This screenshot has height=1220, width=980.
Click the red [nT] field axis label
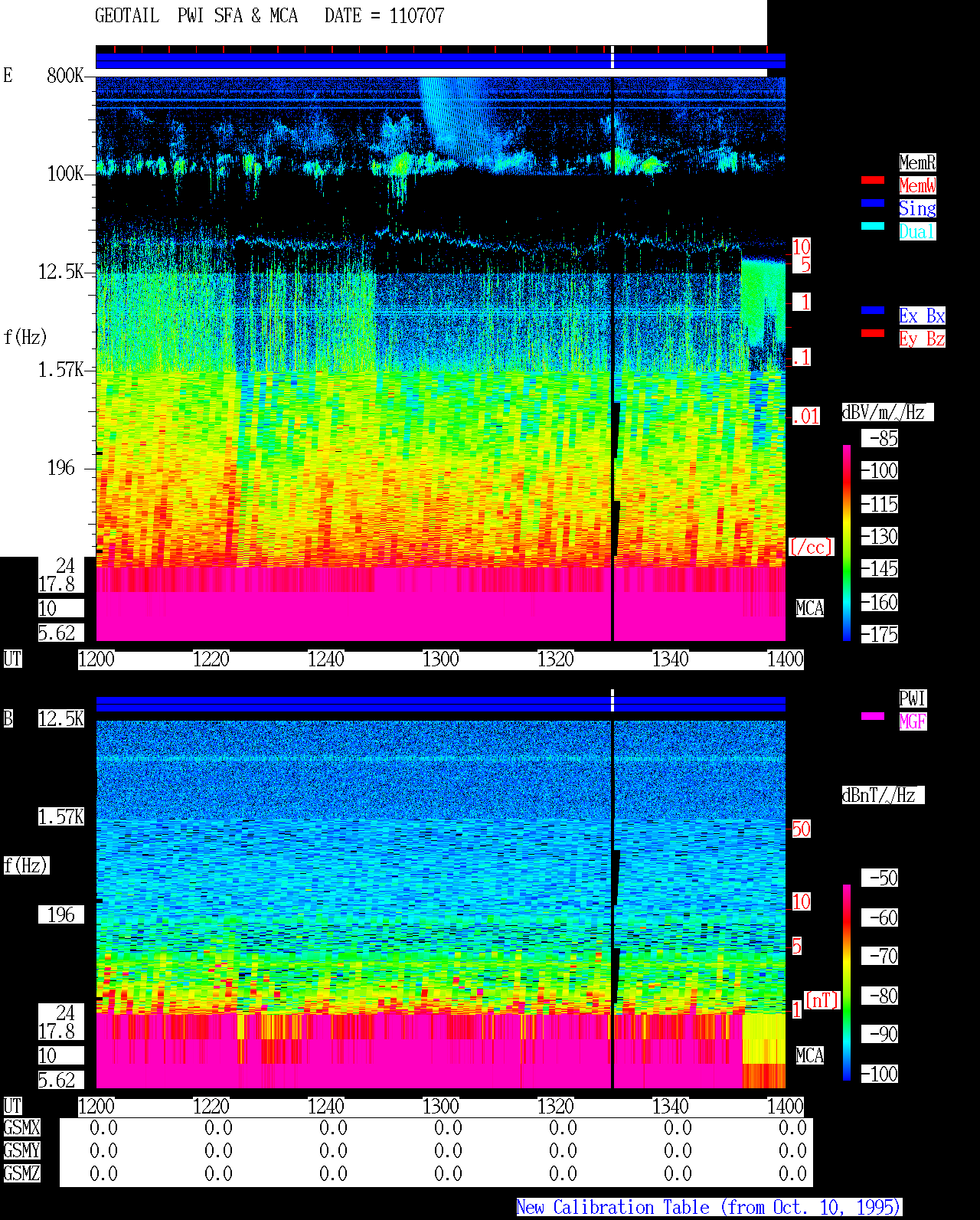[822, 1000]
